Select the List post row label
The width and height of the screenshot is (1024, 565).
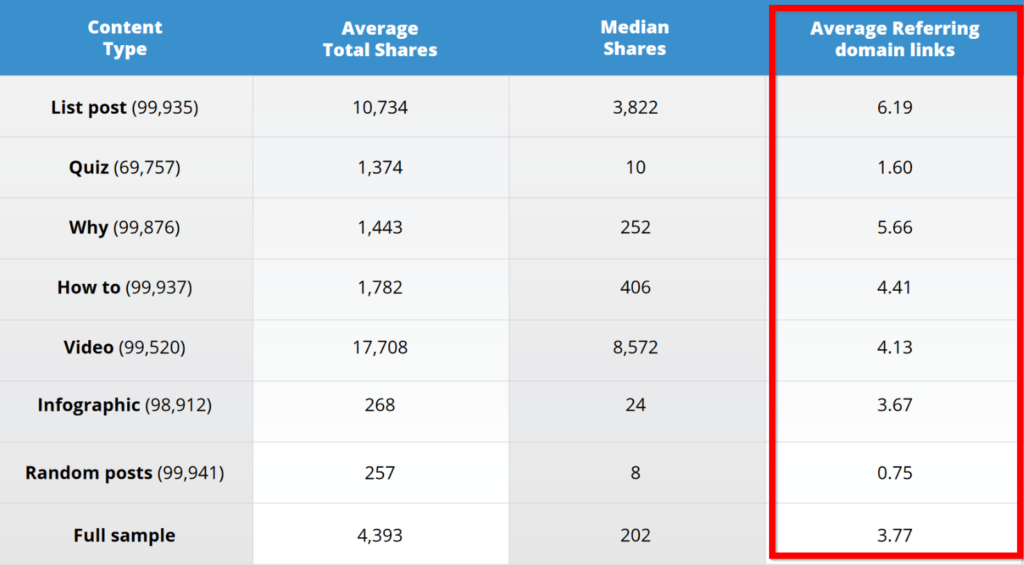(x=125, y=107)
